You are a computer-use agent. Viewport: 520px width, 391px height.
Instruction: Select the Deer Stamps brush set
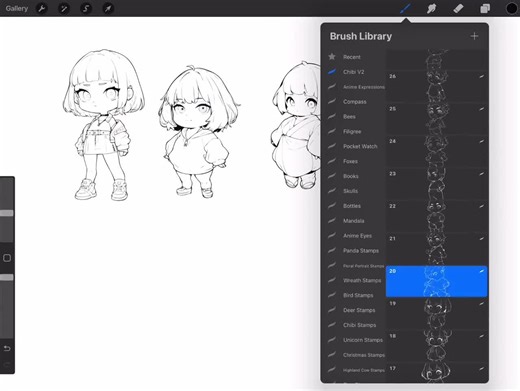(x=356, y=310)
